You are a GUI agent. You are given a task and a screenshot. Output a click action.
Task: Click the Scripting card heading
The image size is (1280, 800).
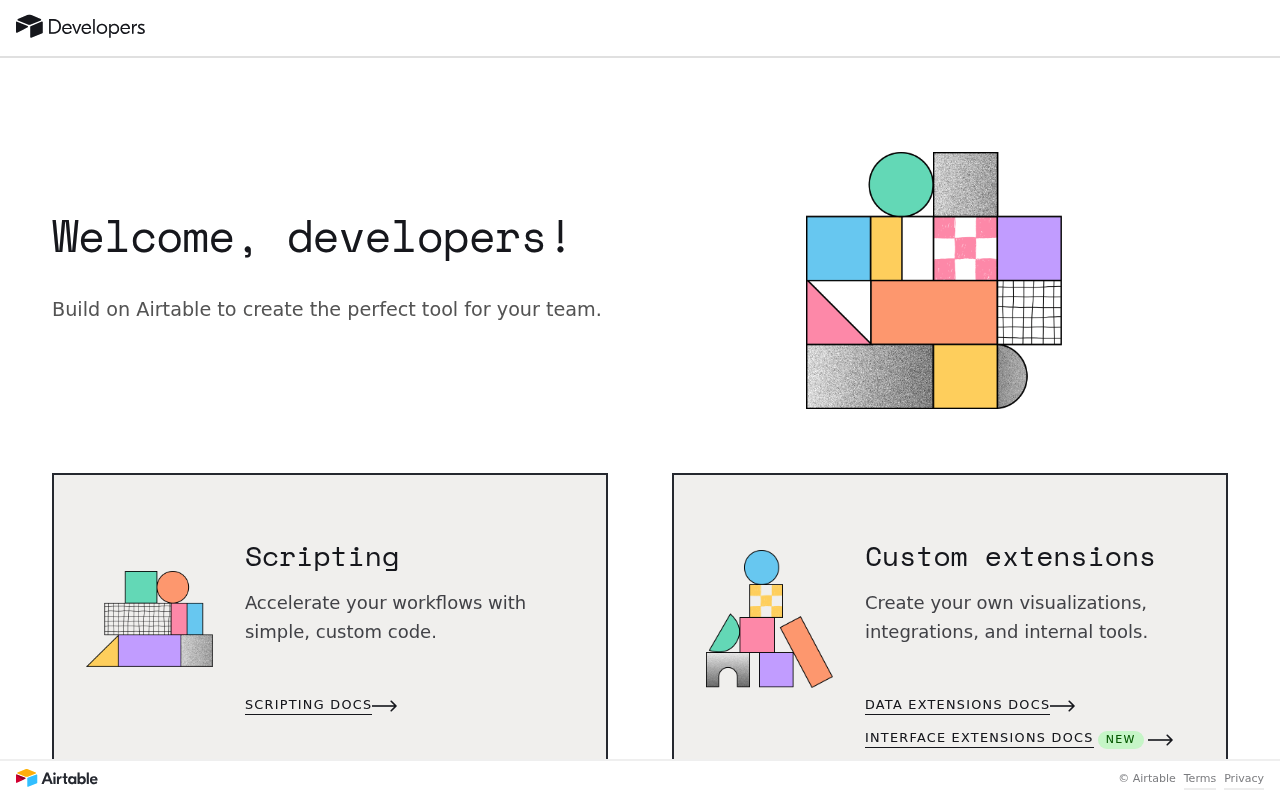point(322,556)
